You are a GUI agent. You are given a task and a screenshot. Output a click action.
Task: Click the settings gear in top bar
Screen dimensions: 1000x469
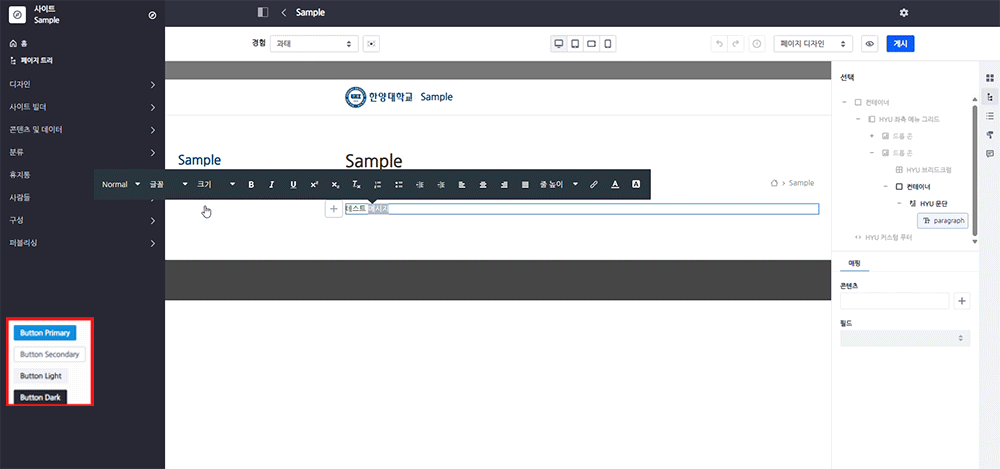[904, 13]
